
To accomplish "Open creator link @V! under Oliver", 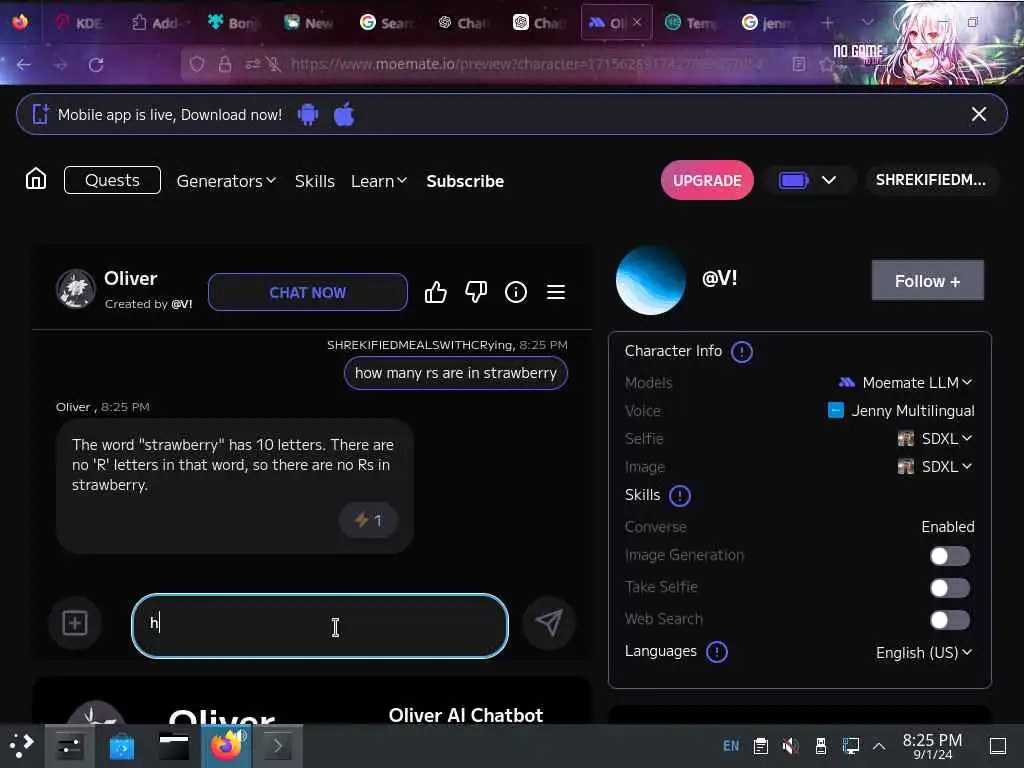I will [182, 304].
